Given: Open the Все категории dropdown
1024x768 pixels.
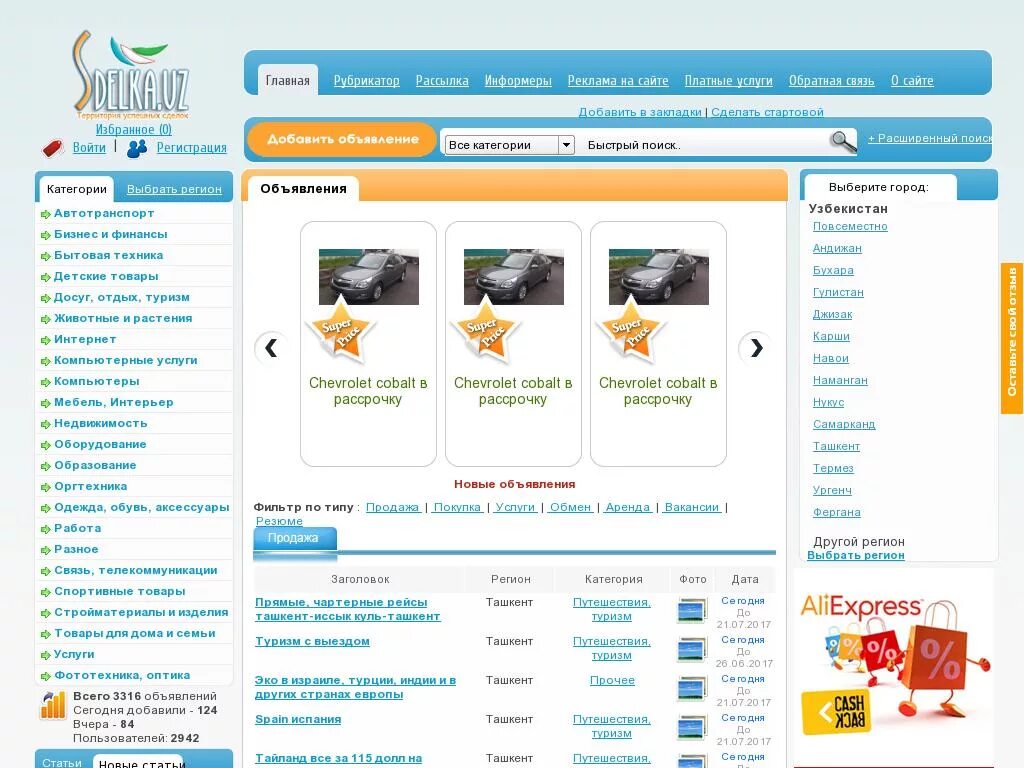Looking at the screenshot, I should coord(509,145).
